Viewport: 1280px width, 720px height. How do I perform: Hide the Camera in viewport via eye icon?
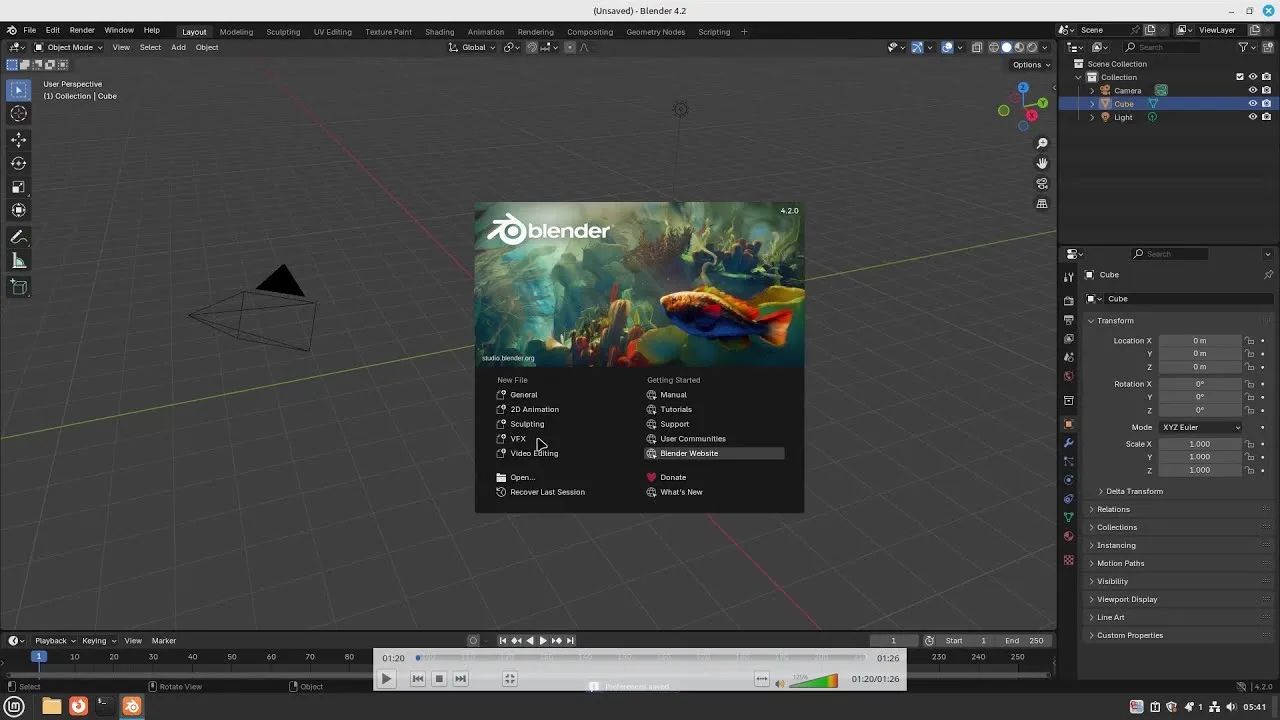[1252, 90]
